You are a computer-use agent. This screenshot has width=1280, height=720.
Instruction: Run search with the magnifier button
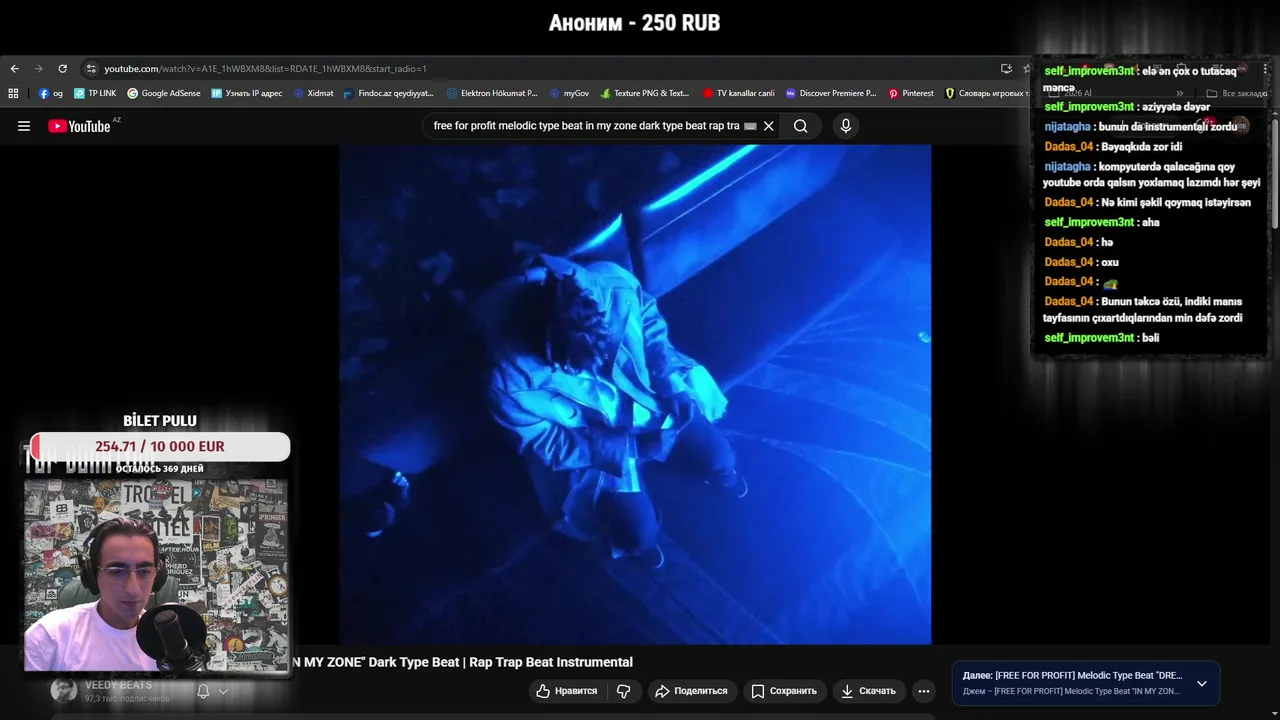pos(800,126)
